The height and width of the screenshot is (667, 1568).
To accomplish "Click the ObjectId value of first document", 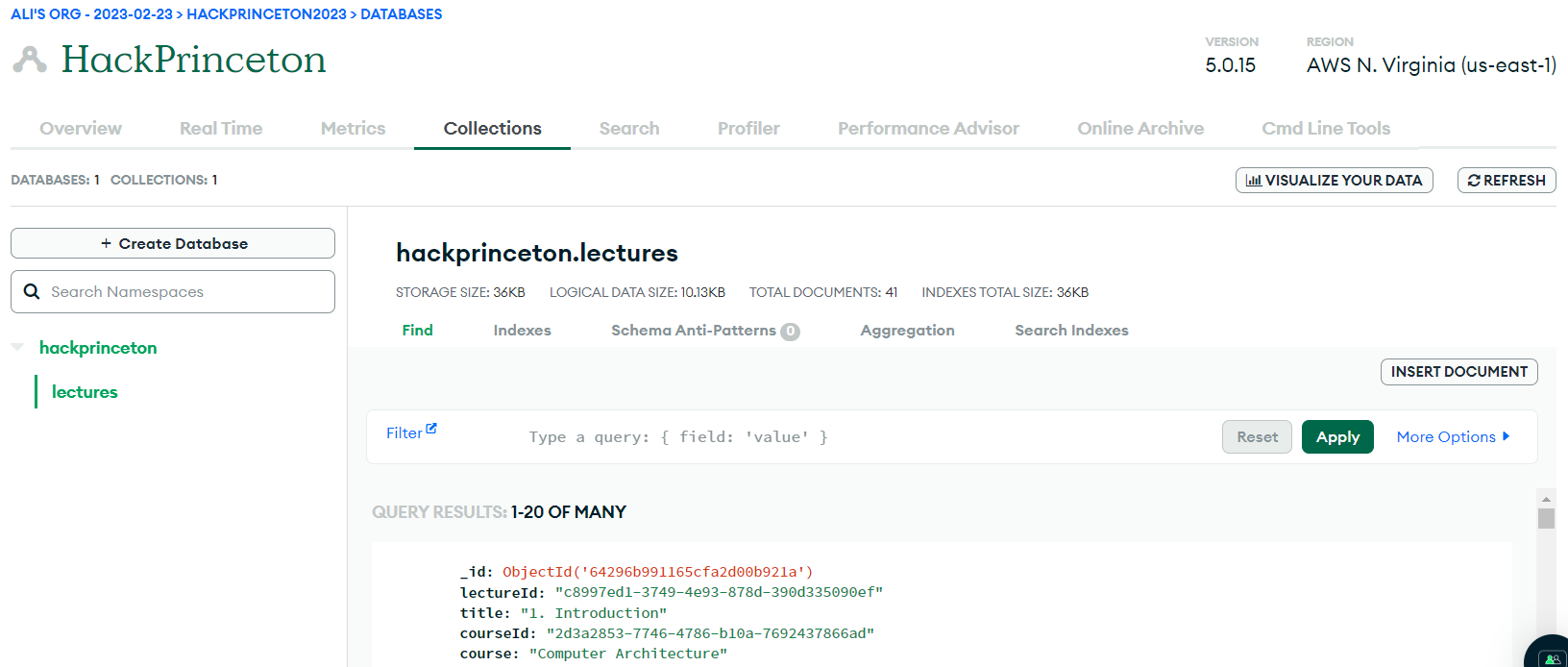I will [657, 572].
